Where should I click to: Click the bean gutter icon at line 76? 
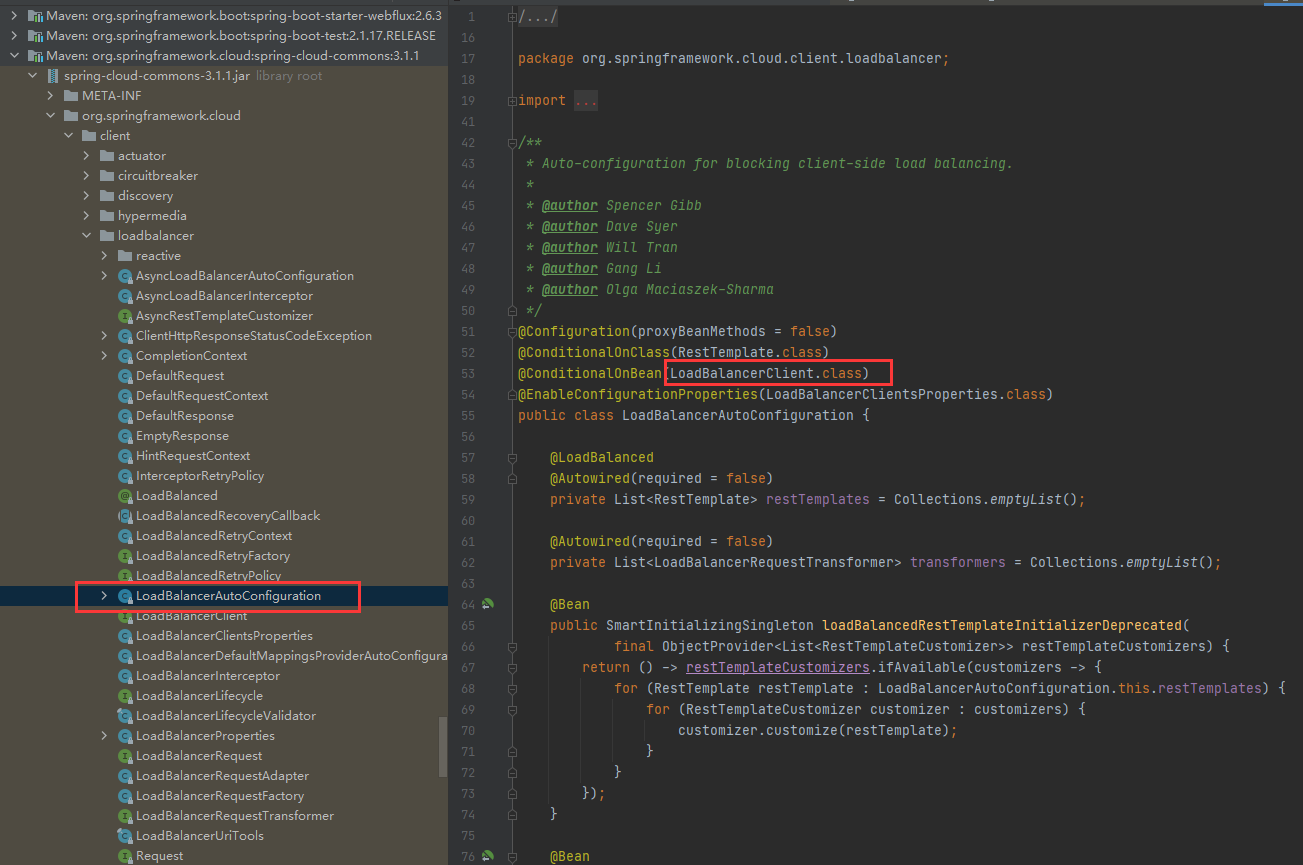click(488, 856)
